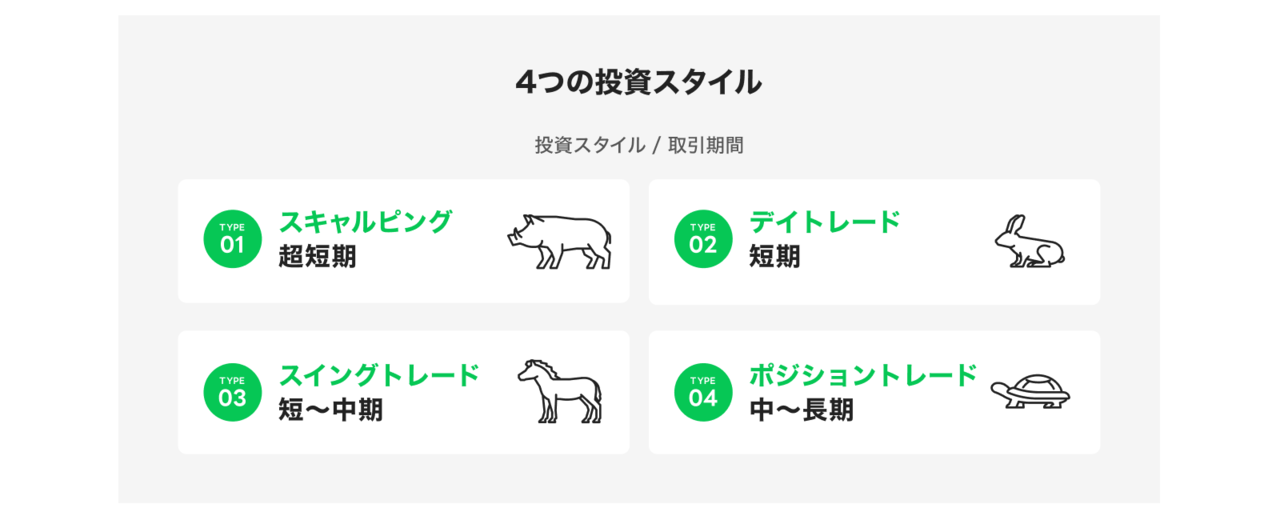Click the 投資スタイル / 取引期間 subtitle

pyautogui.click(x=639, y=145)
